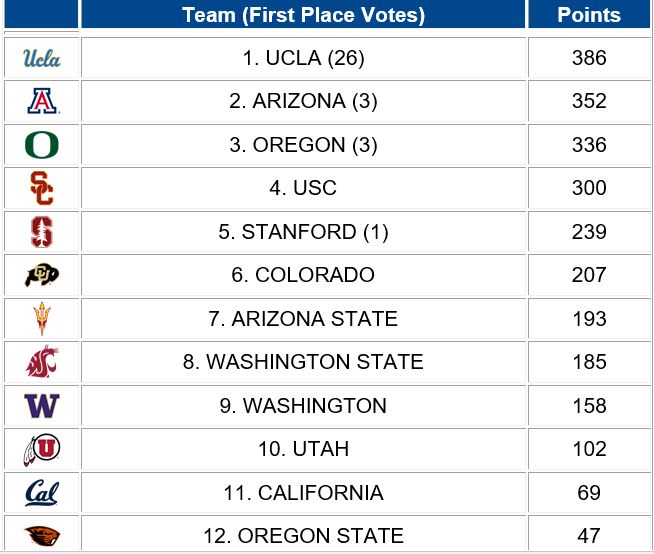Image resolution: width=654 pixels, height=554 pixels.
Task: Click the Arizona Wildcats A logo
Action: 43,101
